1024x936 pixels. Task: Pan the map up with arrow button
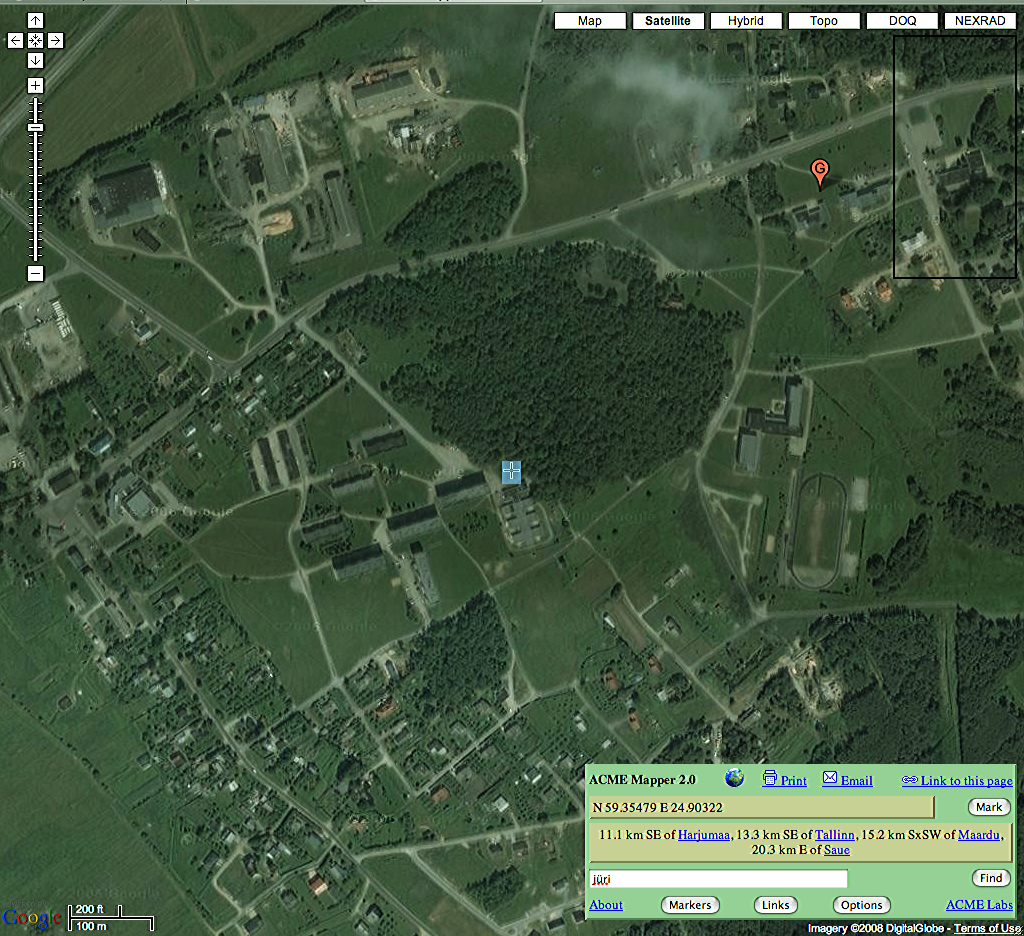(x=35, y=20)
